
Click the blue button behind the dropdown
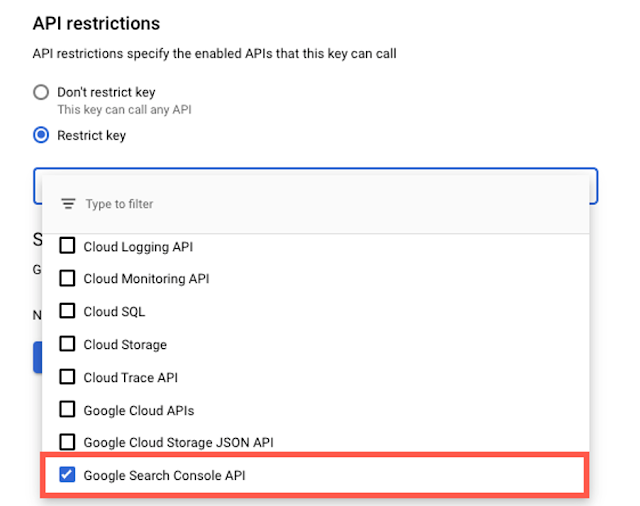pos(37,358)
